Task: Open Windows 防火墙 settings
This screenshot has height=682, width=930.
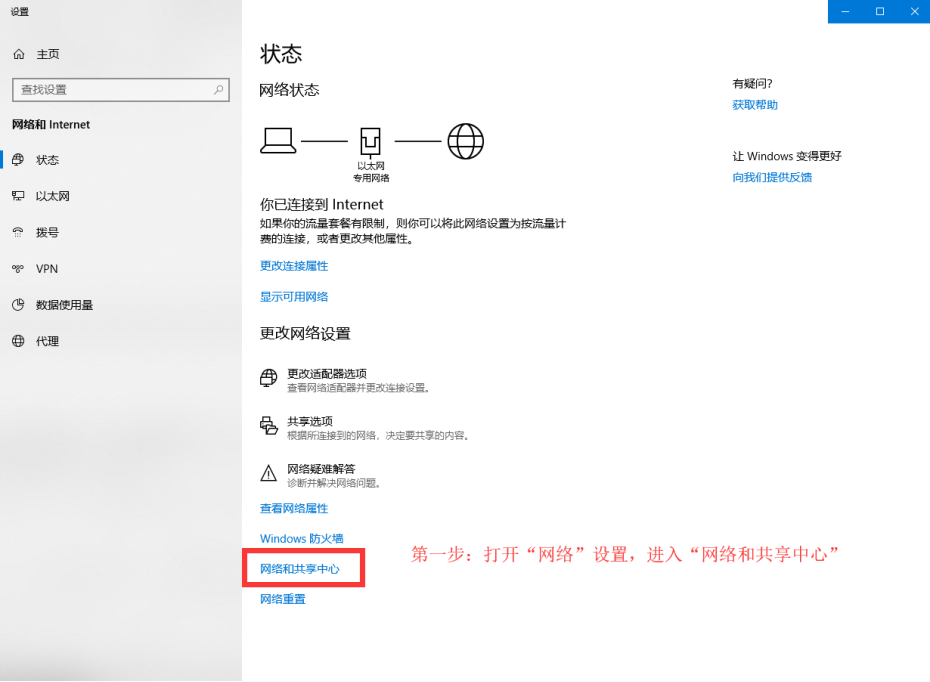Action: point(301,538)
